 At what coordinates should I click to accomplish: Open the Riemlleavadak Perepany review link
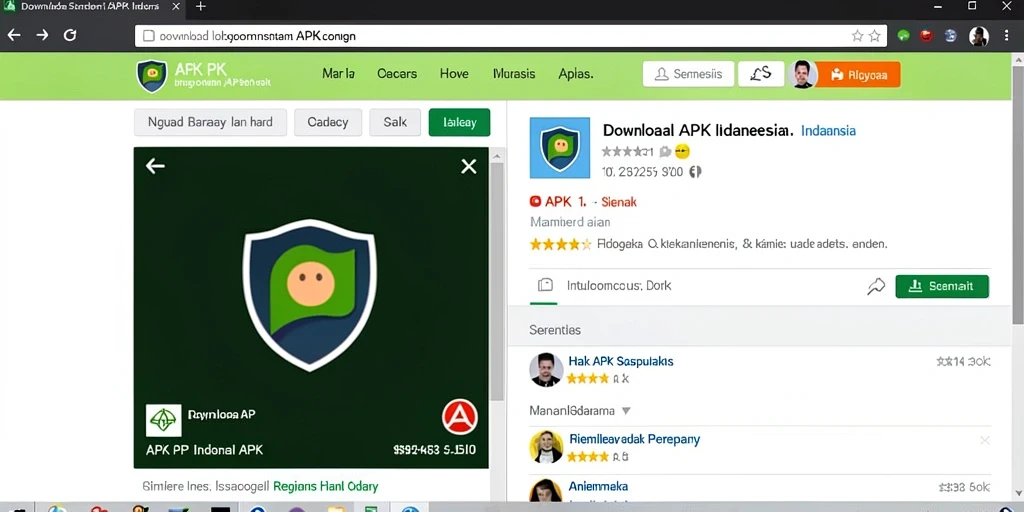[635, 439]
